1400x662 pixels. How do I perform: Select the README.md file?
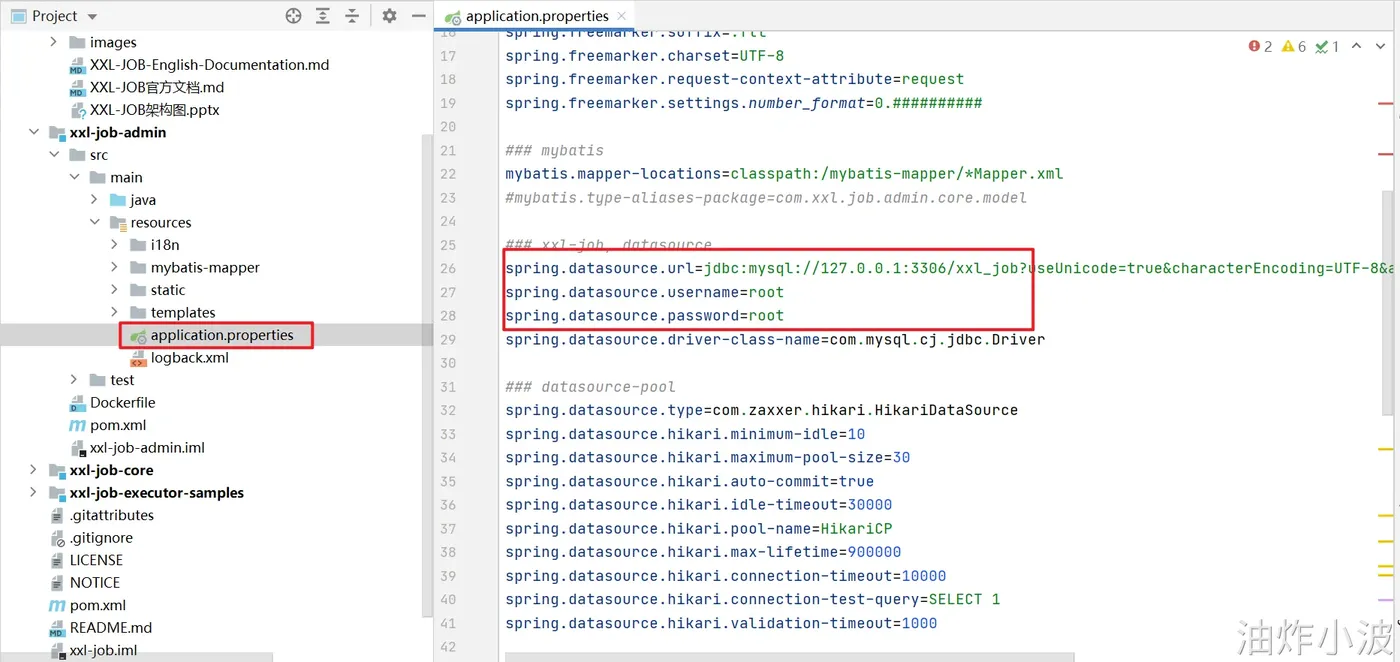pyautogui.click(x=111, y=628)
